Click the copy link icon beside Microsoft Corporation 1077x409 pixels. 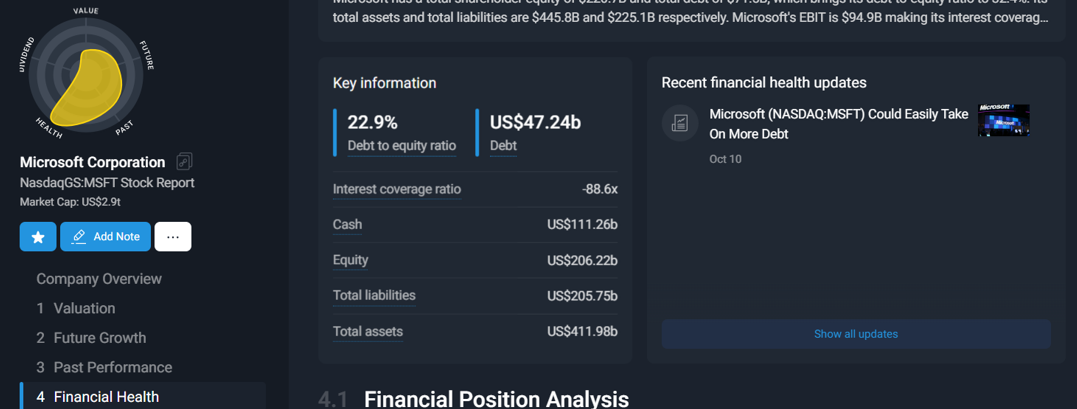(x=184, y=162)
